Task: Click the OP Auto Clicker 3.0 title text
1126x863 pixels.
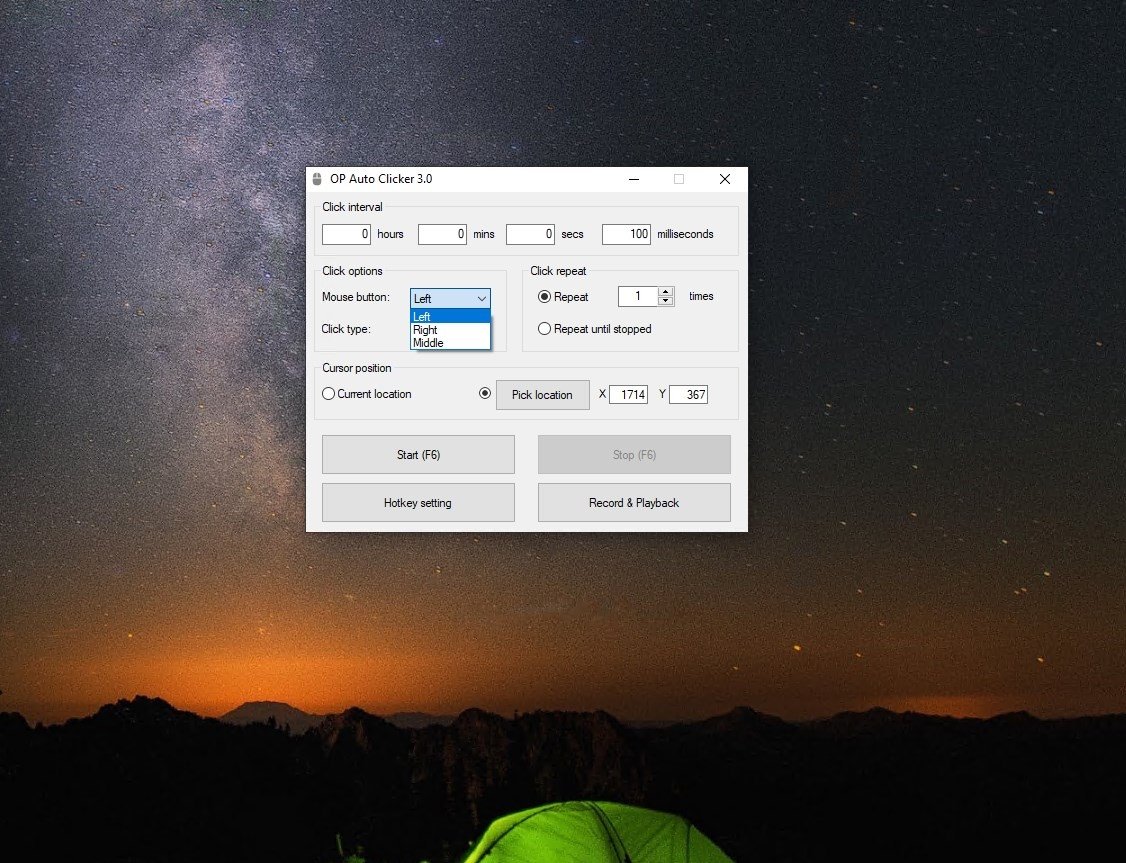Action: pos(381,179)
